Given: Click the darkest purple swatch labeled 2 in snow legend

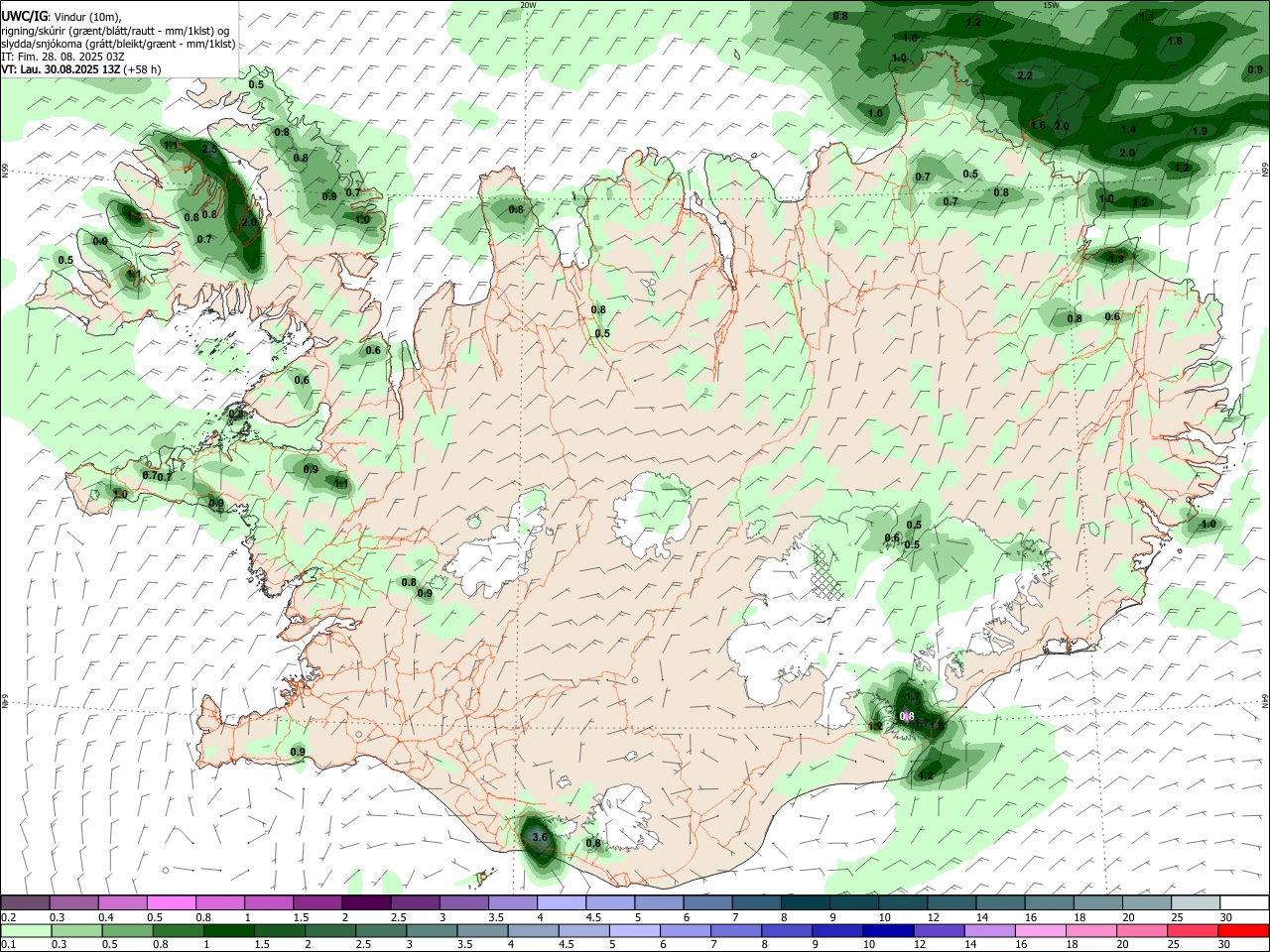Looking at the screenshot, I should (x=366, y=903).
